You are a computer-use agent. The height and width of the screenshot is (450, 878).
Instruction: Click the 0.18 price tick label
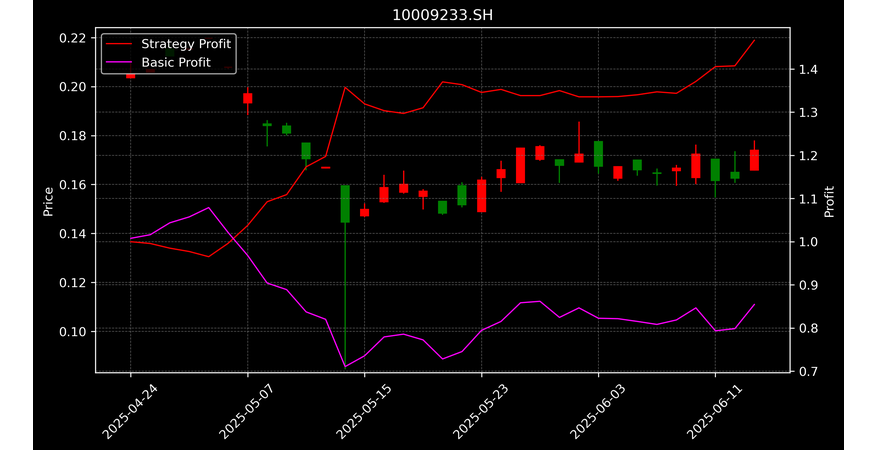73,136
